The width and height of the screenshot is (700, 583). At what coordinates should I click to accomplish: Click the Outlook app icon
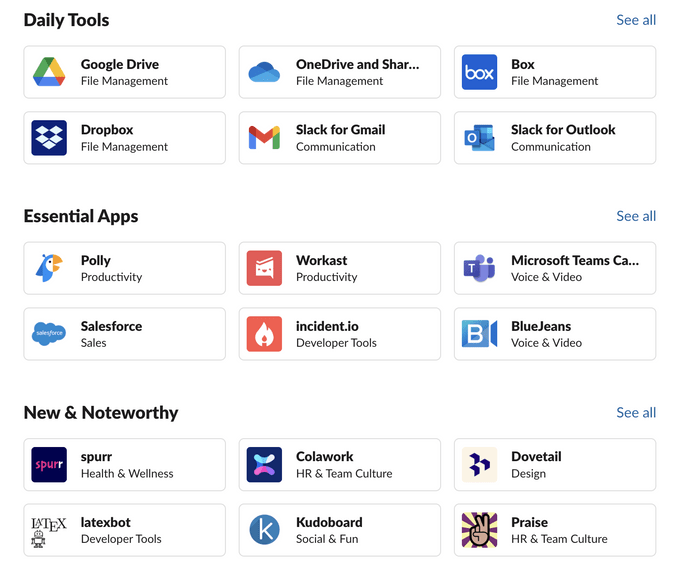coord(479,137)
